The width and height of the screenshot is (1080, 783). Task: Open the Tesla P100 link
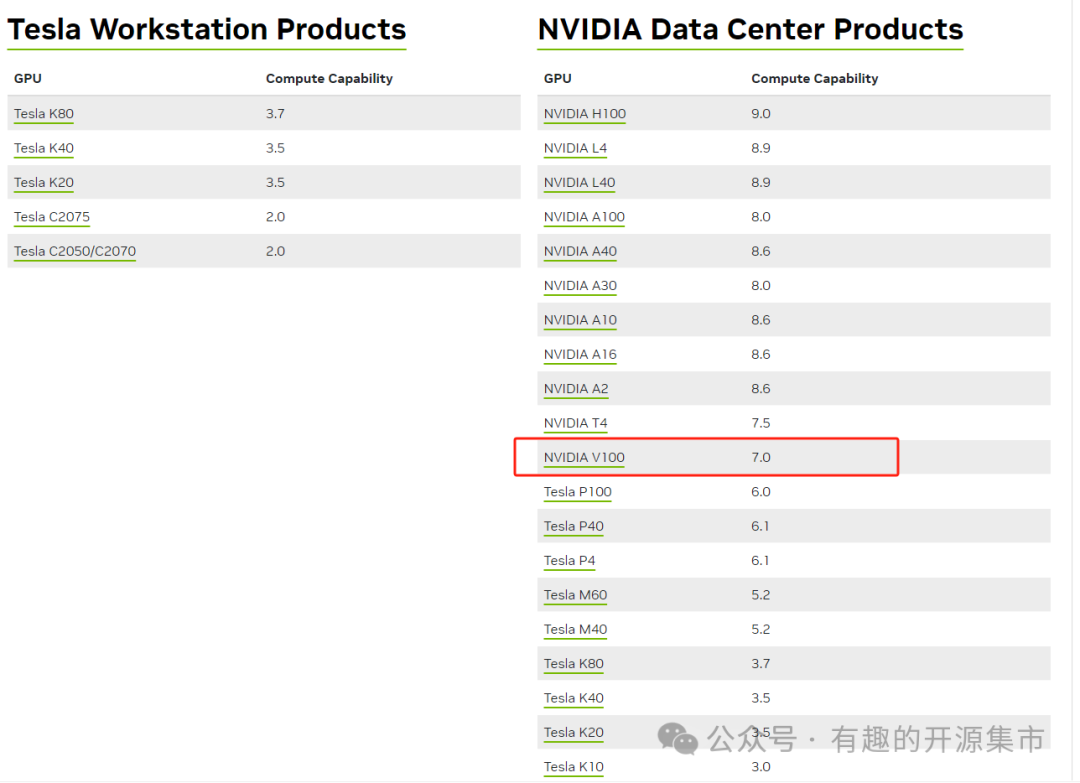tap(577, 492)
